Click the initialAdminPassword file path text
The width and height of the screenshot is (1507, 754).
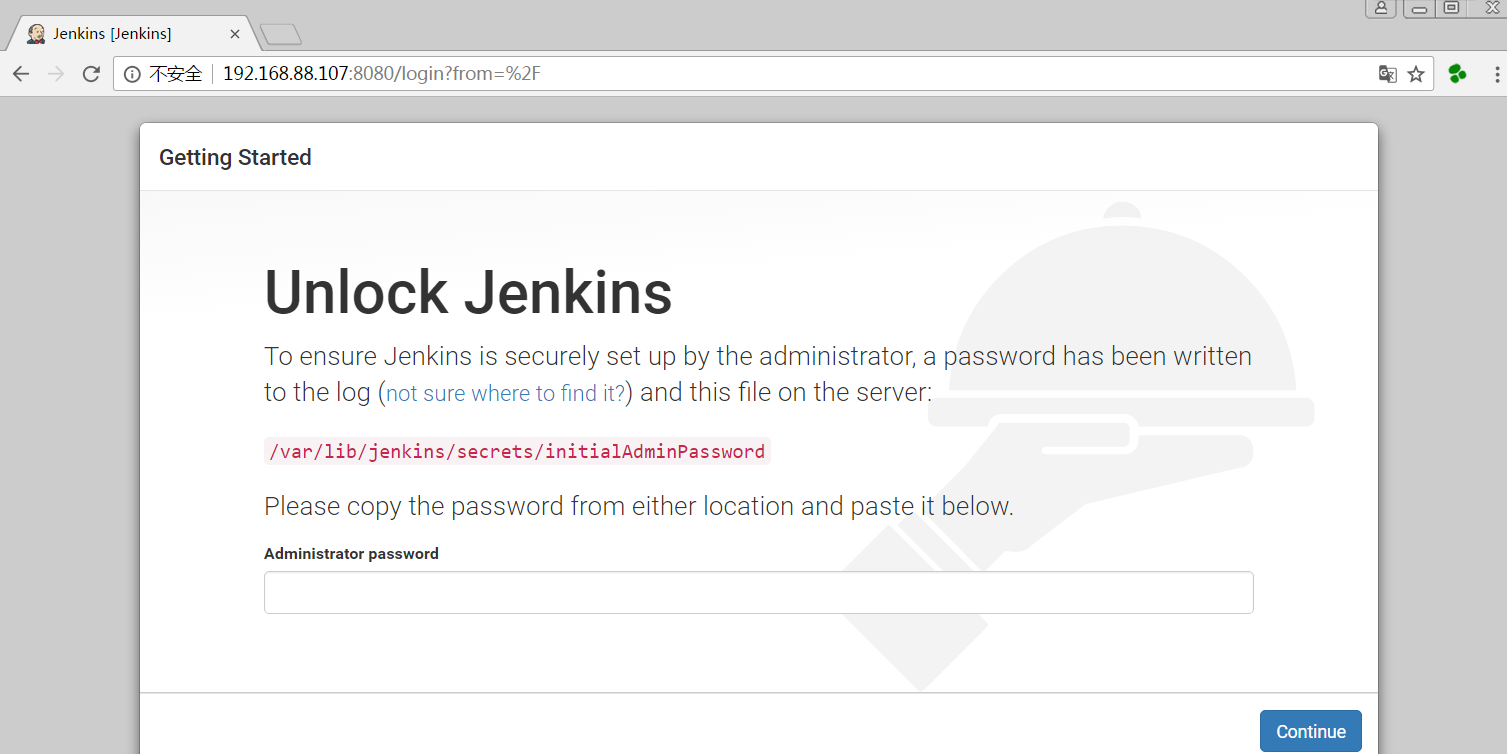[516, 451]
